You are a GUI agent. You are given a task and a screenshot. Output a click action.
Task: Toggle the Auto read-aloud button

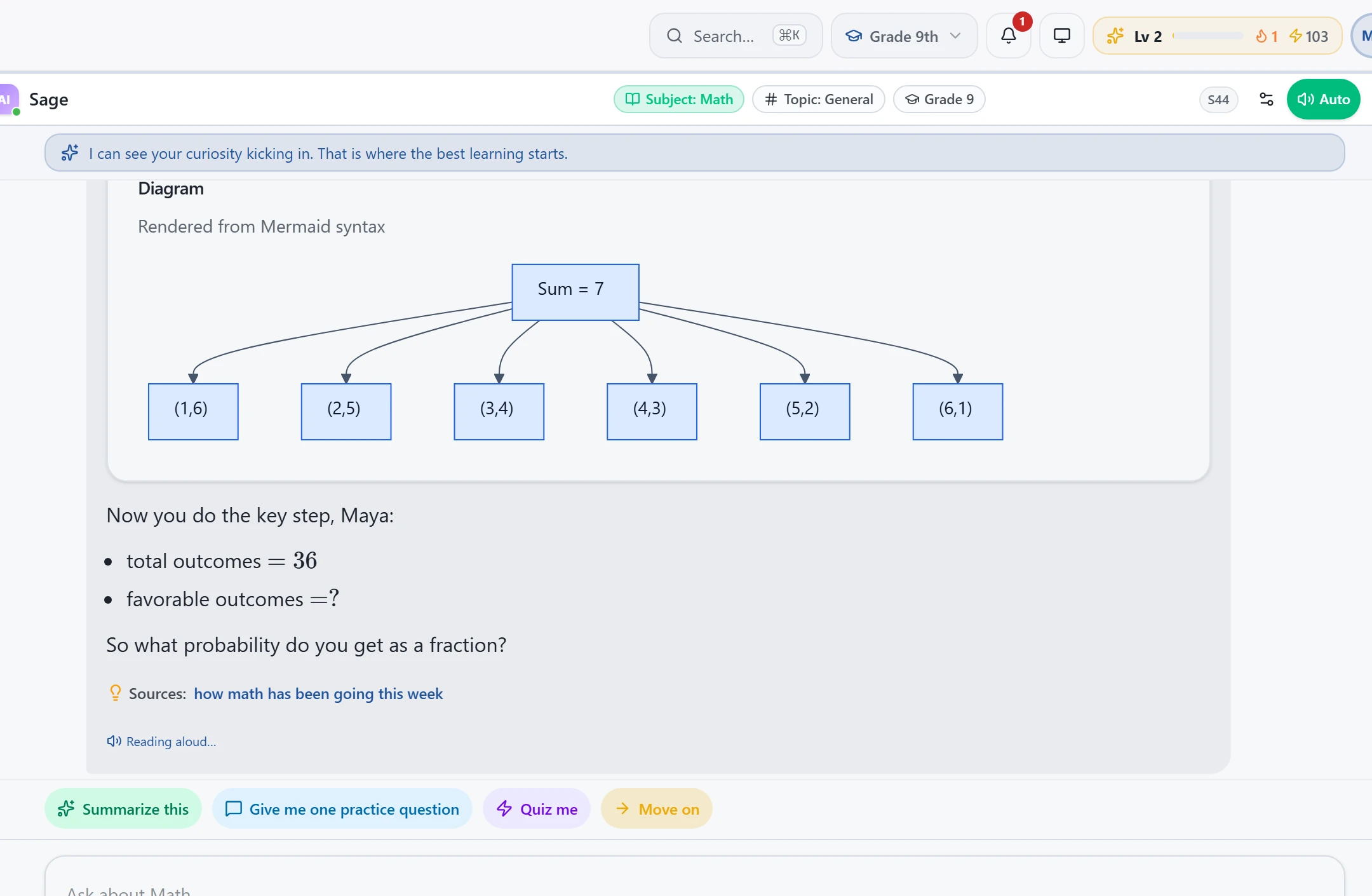point(1323,99)
